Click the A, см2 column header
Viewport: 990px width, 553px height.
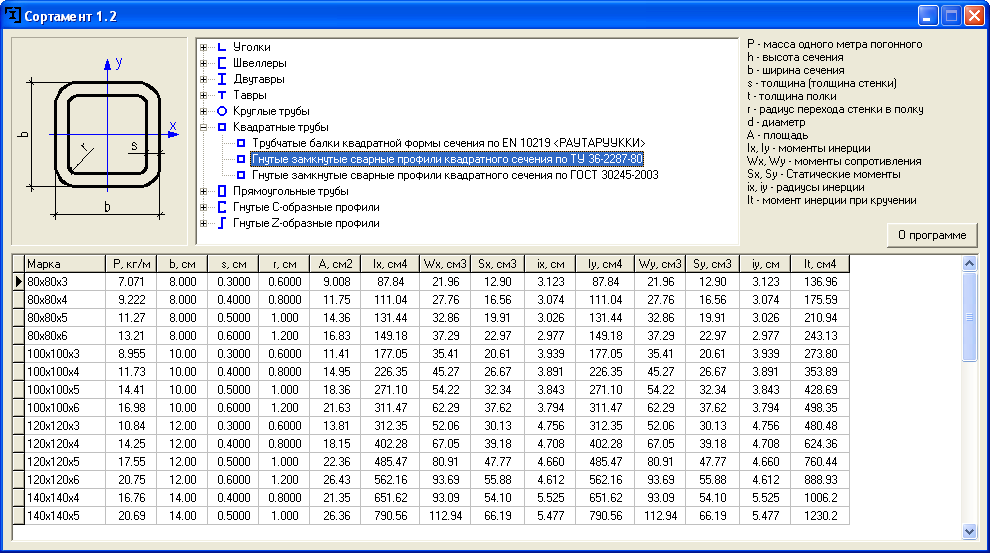point(335,264)
